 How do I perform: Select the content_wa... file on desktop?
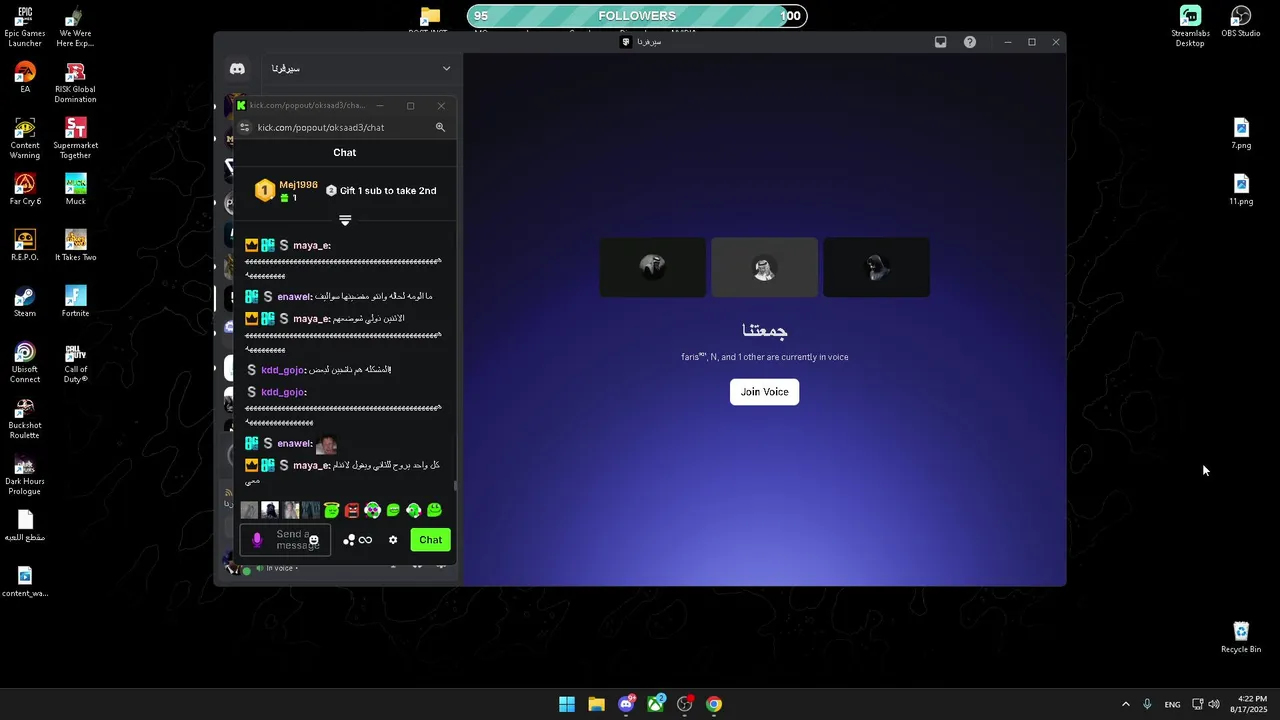point(25,582)
